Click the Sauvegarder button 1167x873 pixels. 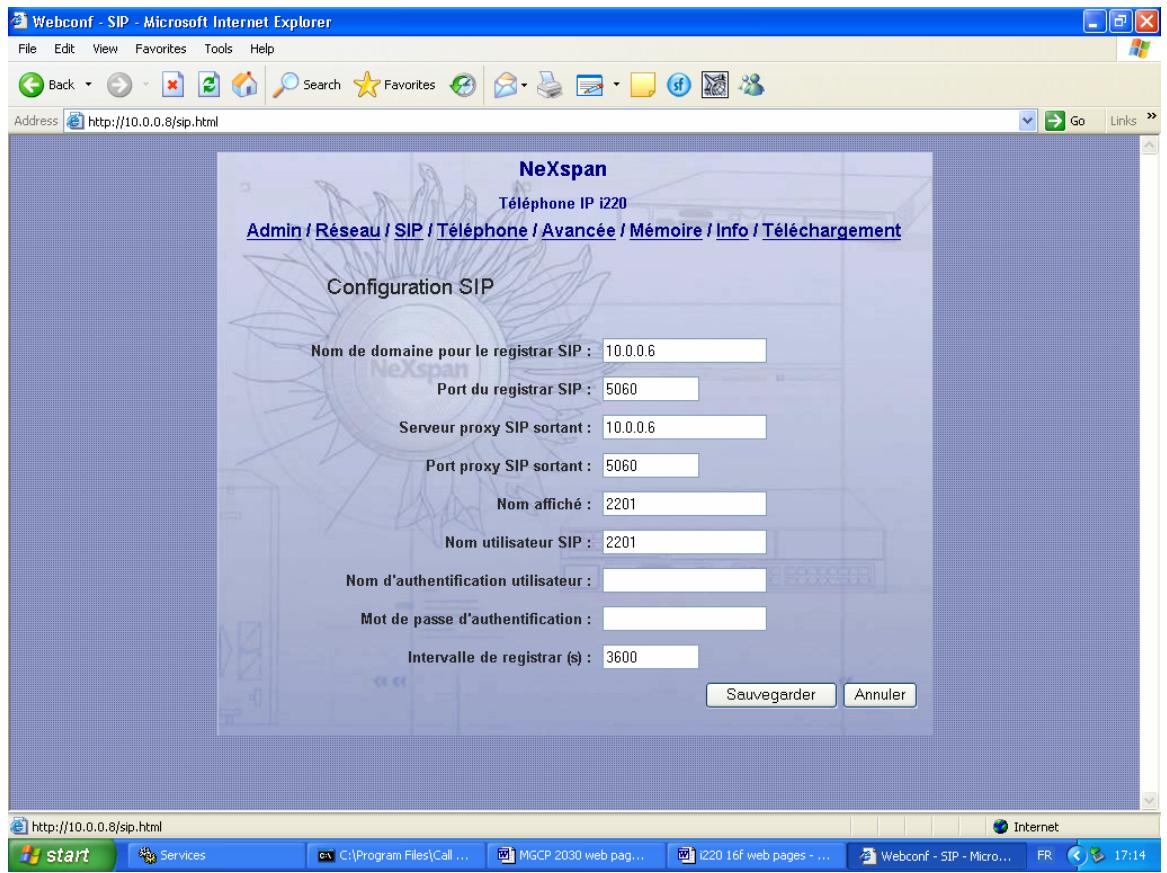[770, 695]
